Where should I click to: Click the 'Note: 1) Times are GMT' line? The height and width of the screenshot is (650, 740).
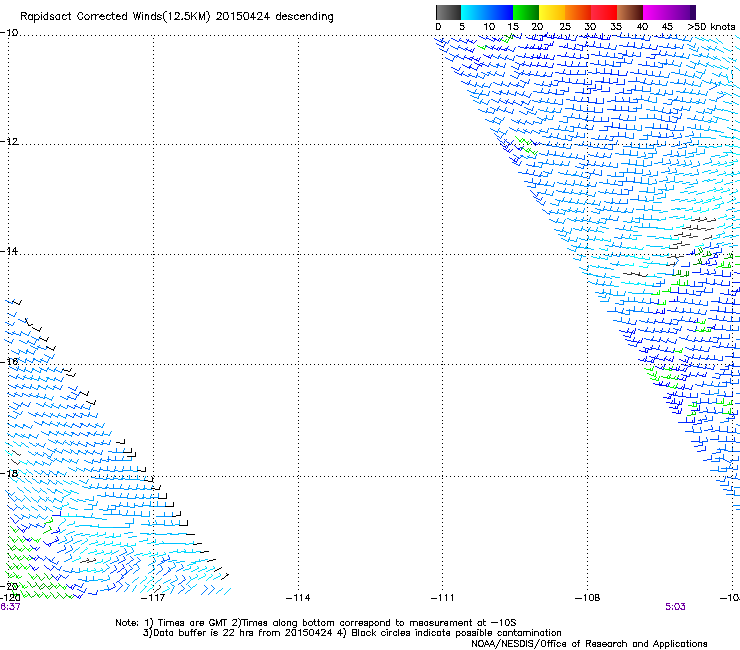[x=316, y=623]
